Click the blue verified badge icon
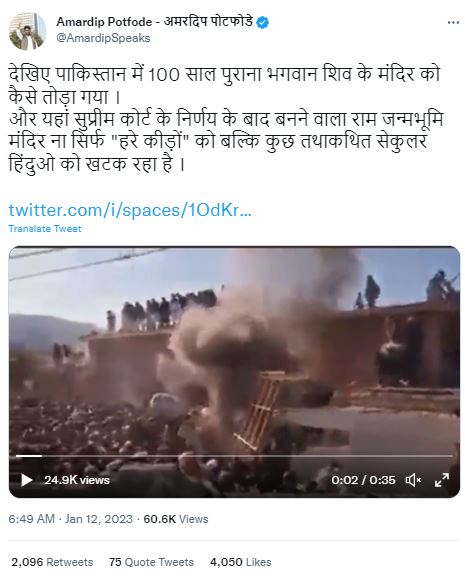The height and width of the screenshot is (577, 465). [262, 22]
